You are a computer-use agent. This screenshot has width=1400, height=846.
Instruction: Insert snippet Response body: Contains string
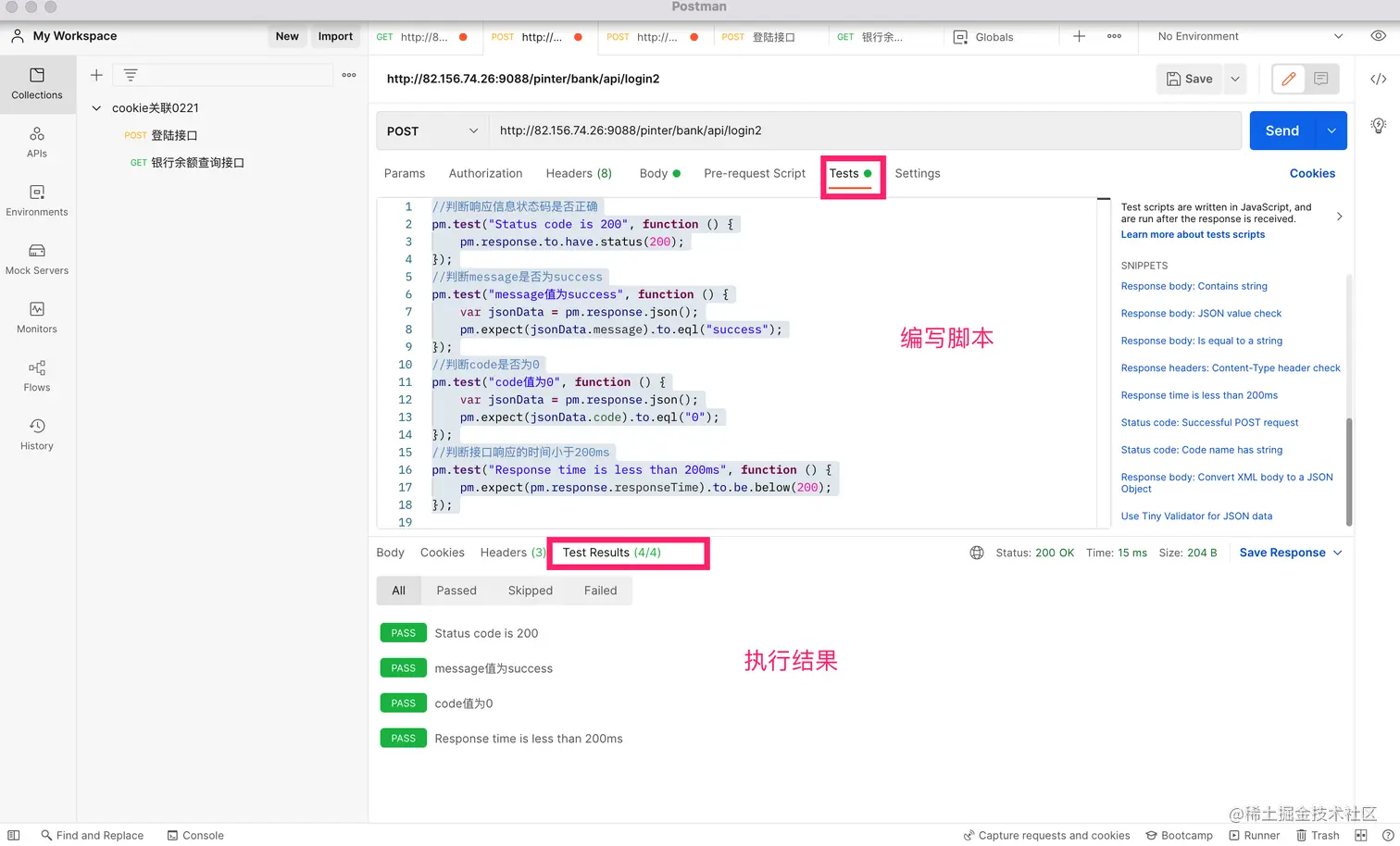(1194, 286)
